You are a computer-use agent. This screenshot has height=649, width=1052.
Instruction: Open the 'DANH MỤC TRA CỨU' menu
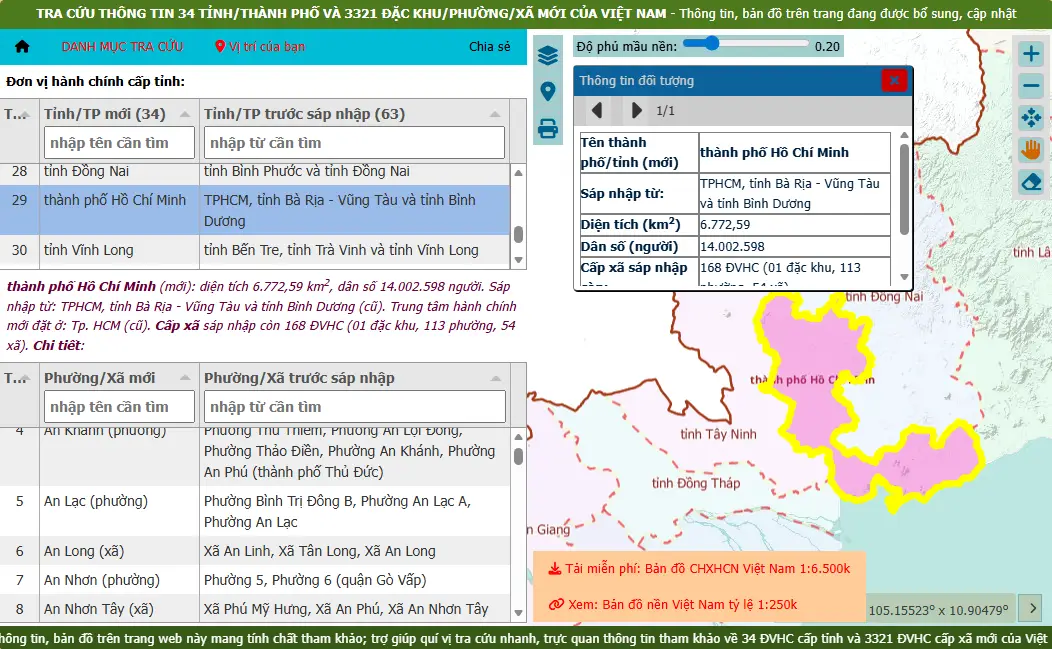pos(122,47)
